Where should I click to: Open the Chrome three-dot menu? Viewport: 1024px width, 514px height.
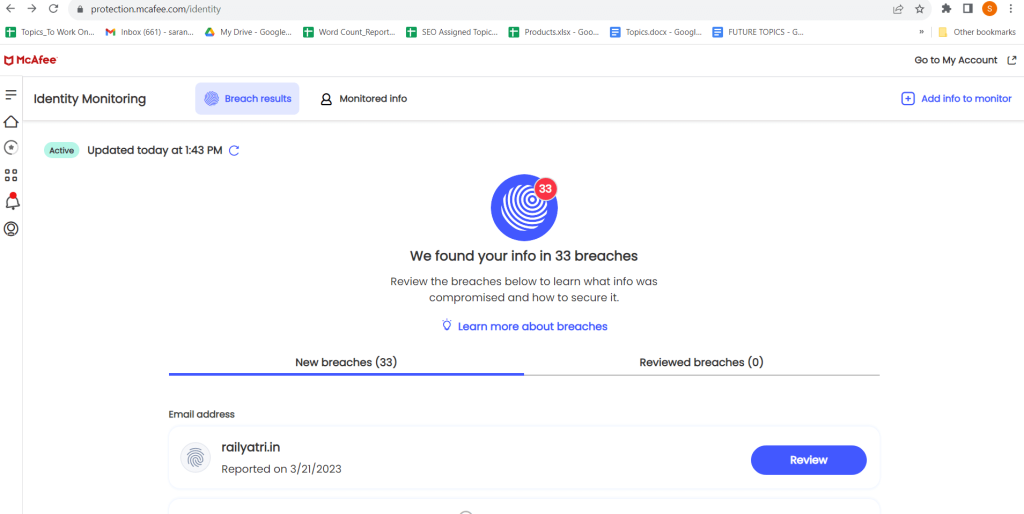pos(1011,8)
